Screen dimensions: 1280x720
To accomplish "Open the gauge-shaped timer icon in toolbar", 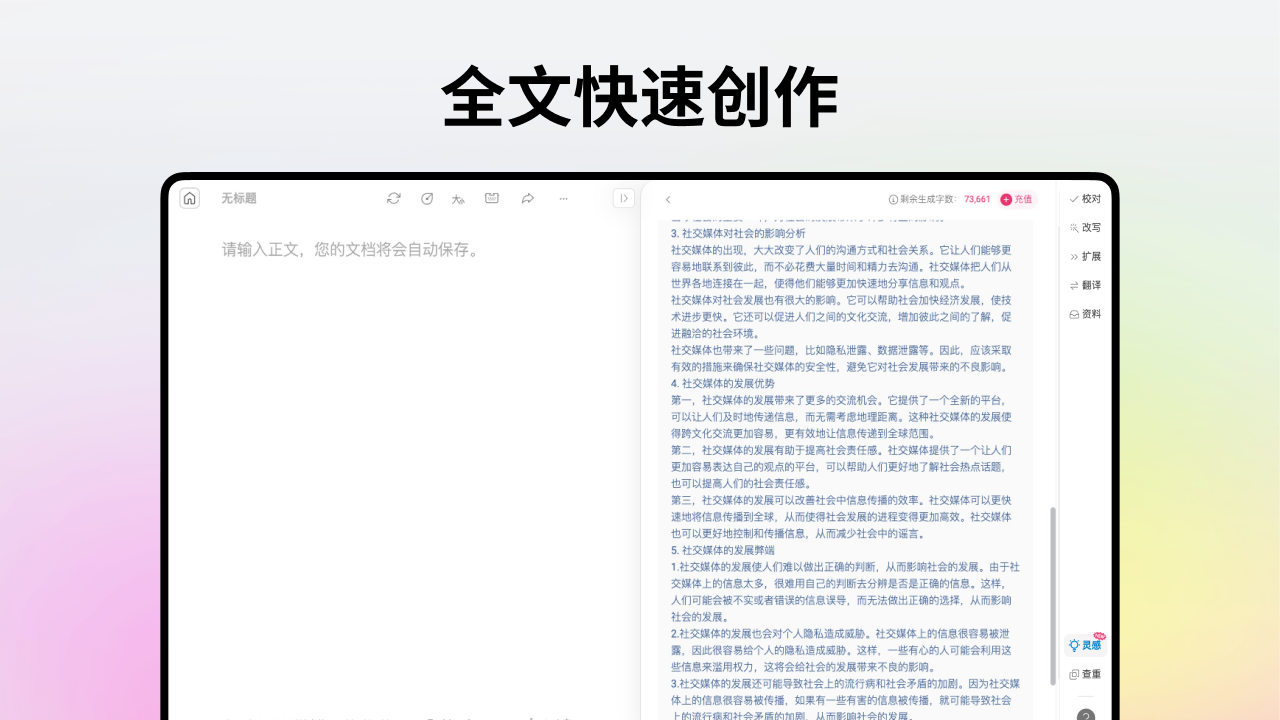I will [x=427, y=198].
